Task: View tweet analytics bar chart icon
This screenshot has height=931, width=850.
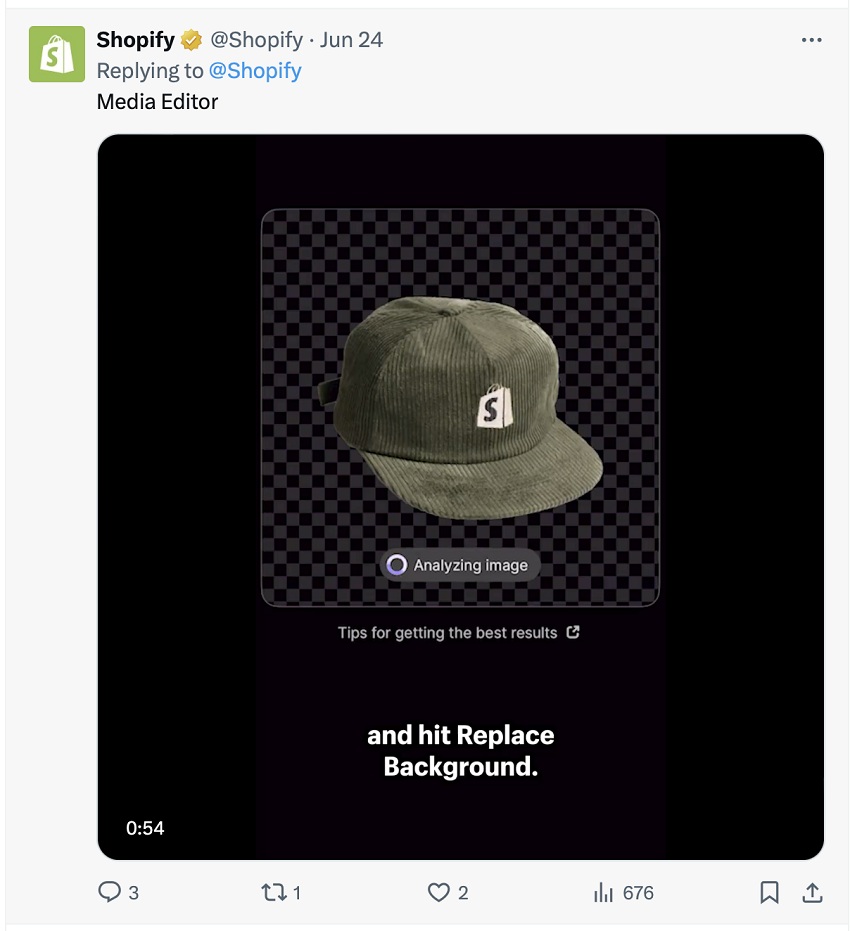Action: (603, 892)
